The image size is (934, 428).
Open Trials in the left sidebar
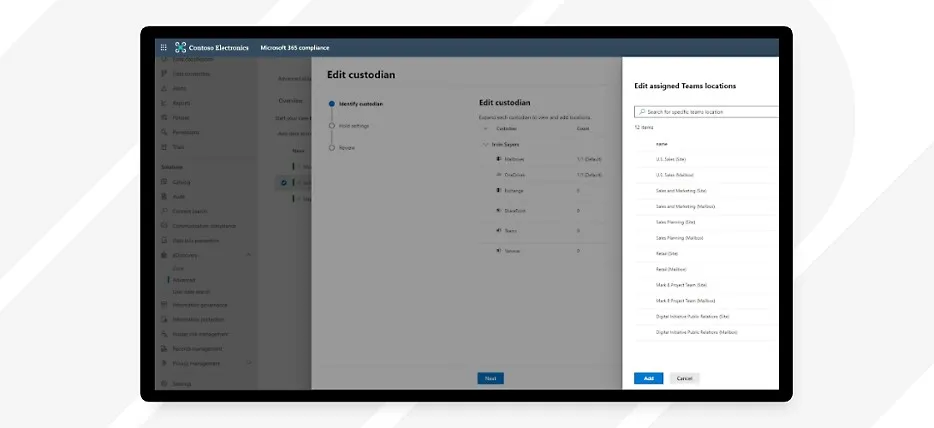point(178,147)
